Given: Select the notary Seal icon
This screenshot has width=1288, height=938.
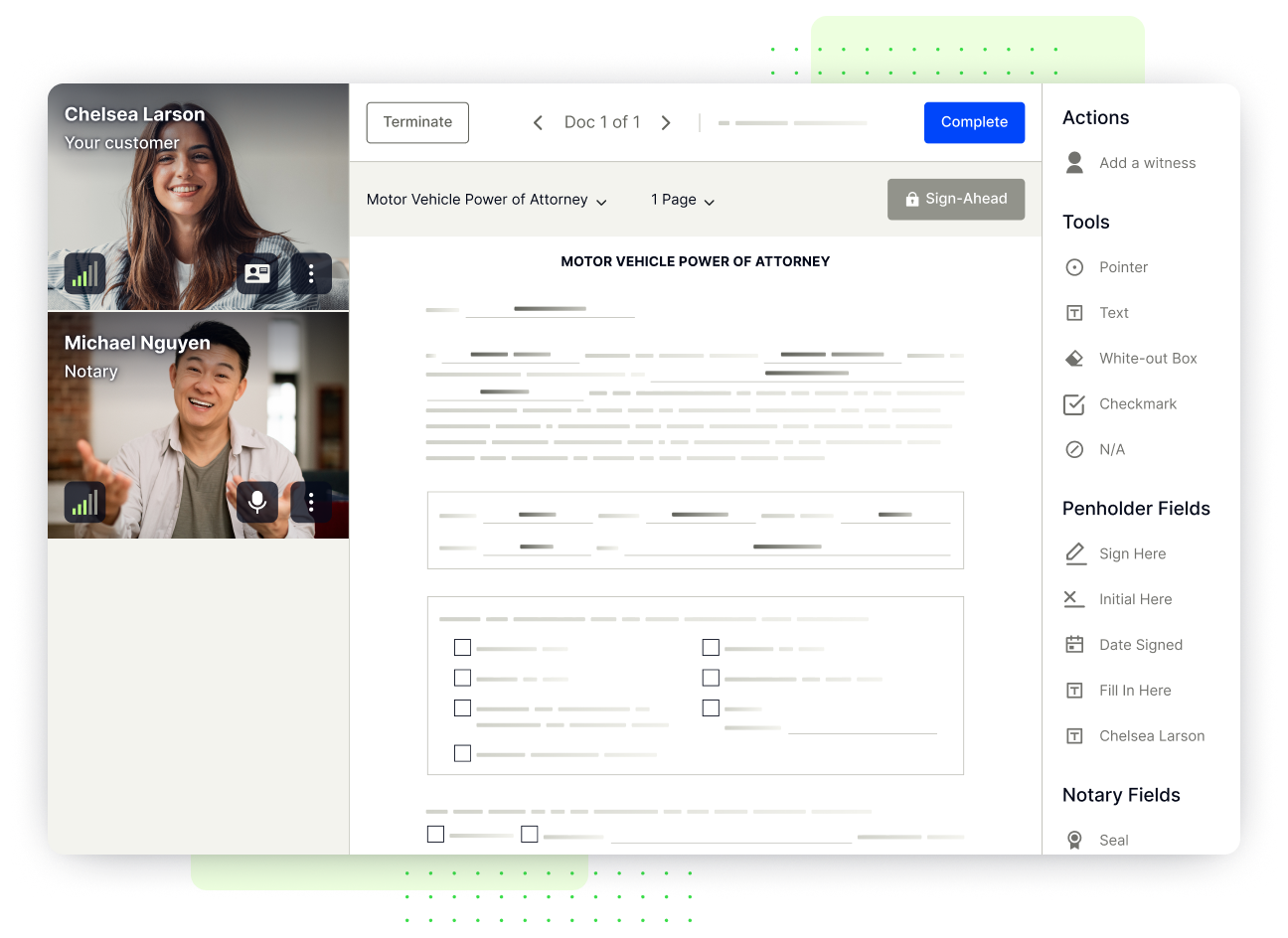Looking at the screenshot, I should (x=1074, y=841).
